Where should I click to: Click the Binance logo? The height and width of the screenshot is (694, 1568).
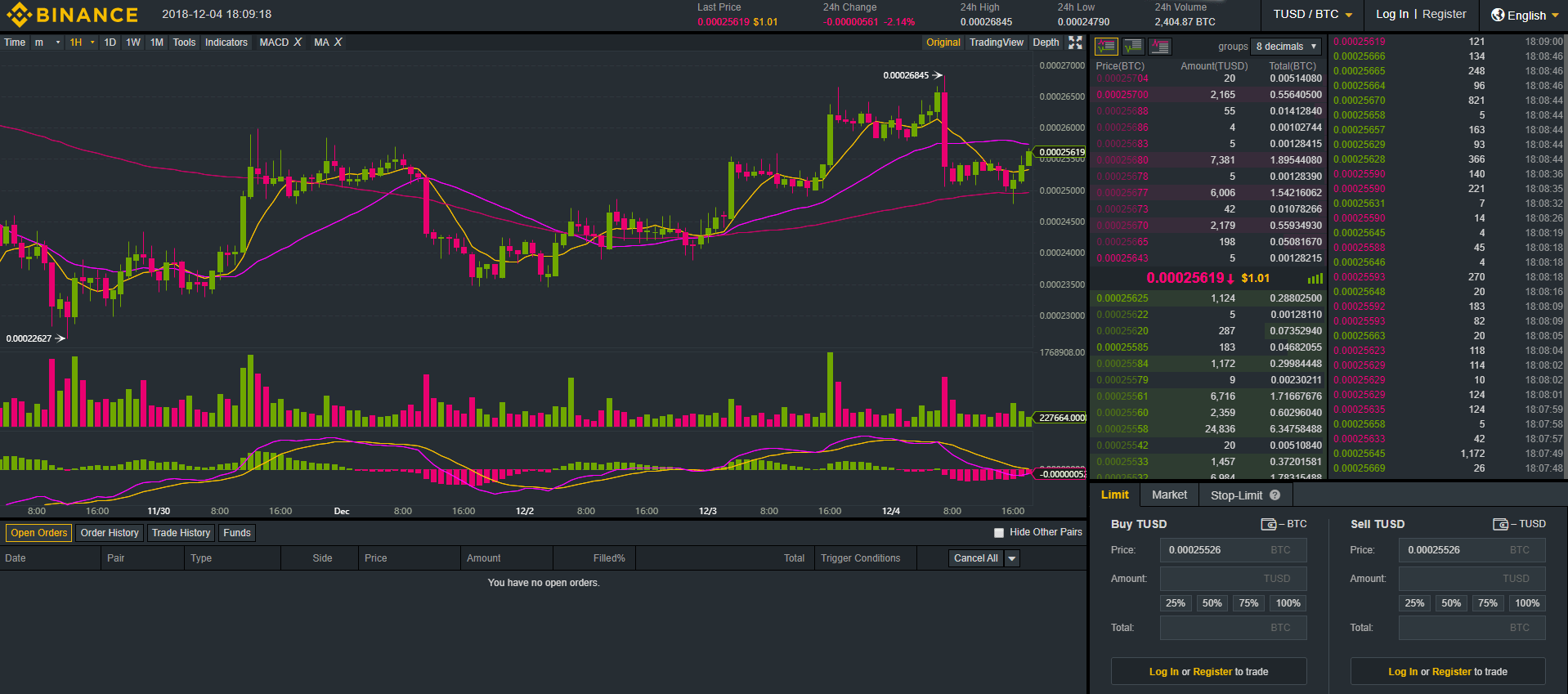tap(72, 15)
